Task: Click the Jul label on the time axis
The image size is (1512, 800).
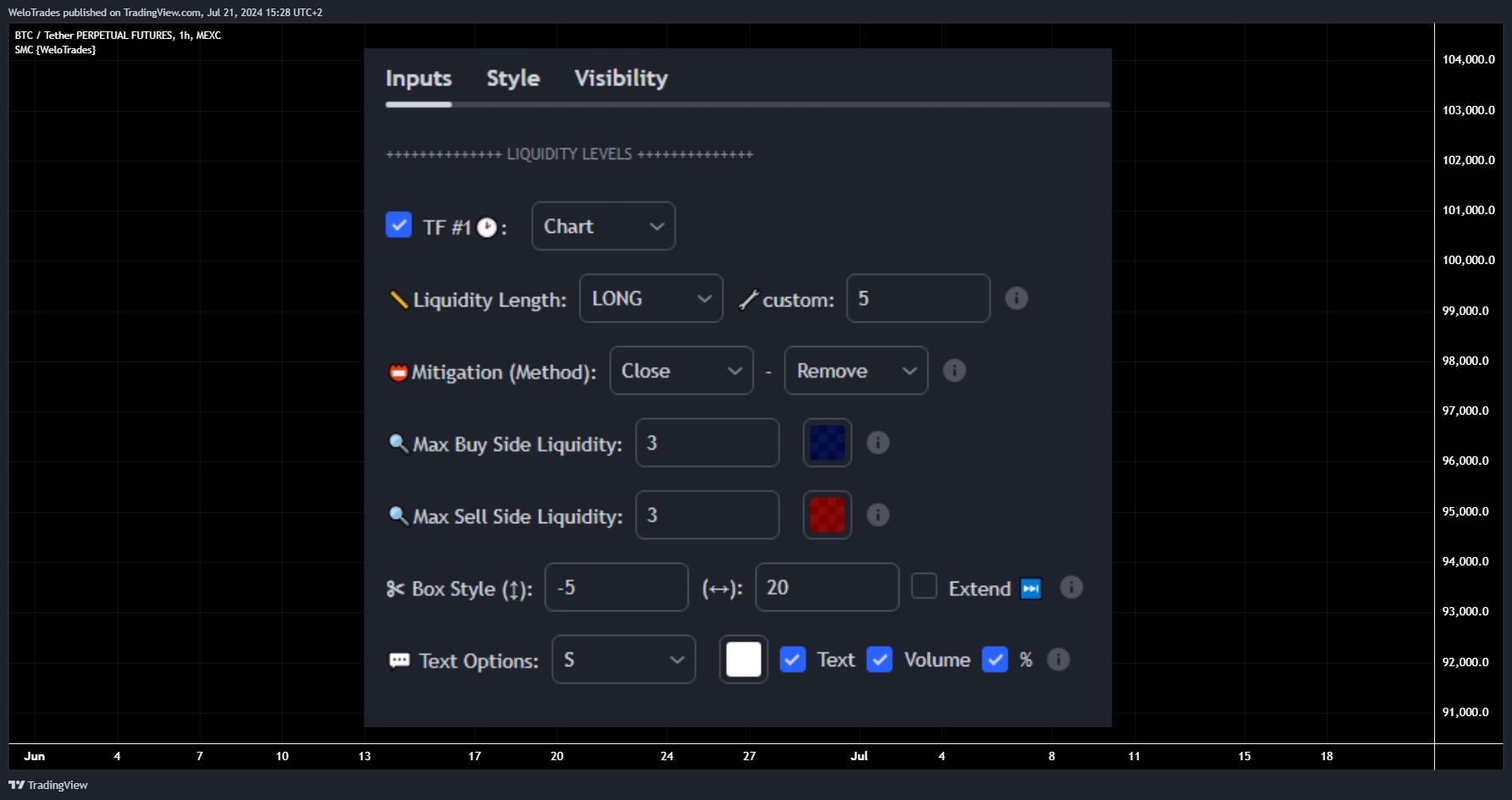Action: [x=859, y=756]
